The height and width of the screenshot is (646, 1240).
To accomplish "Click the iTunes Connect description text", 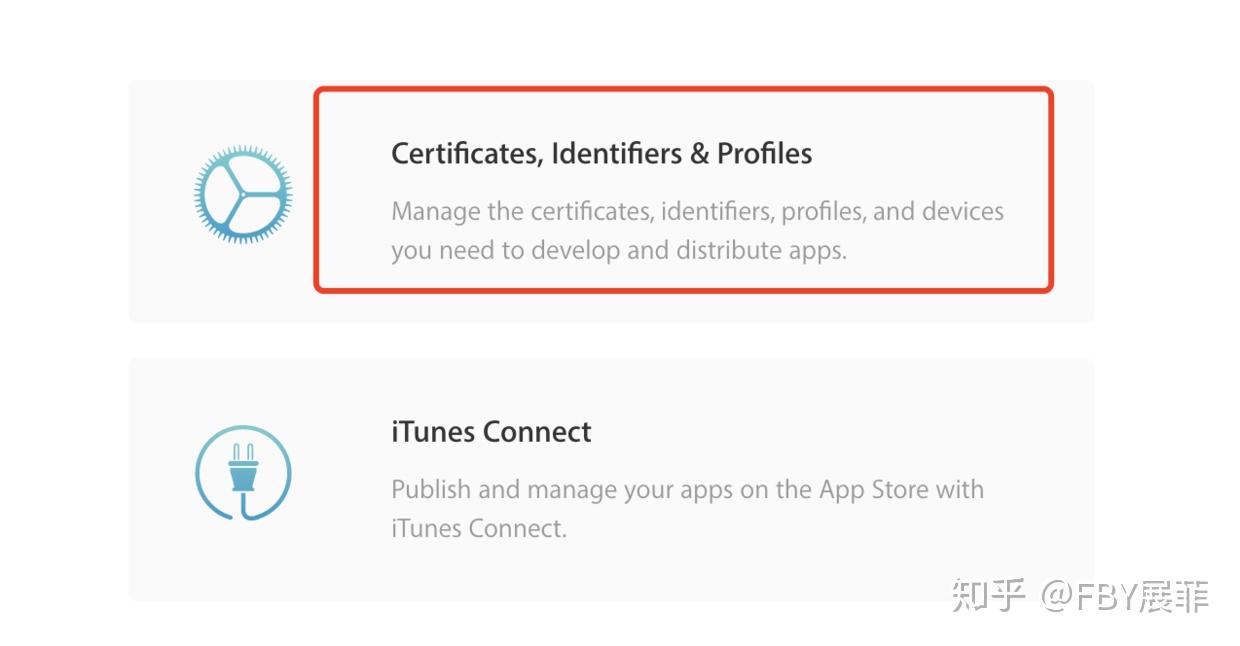I will 687,508.
